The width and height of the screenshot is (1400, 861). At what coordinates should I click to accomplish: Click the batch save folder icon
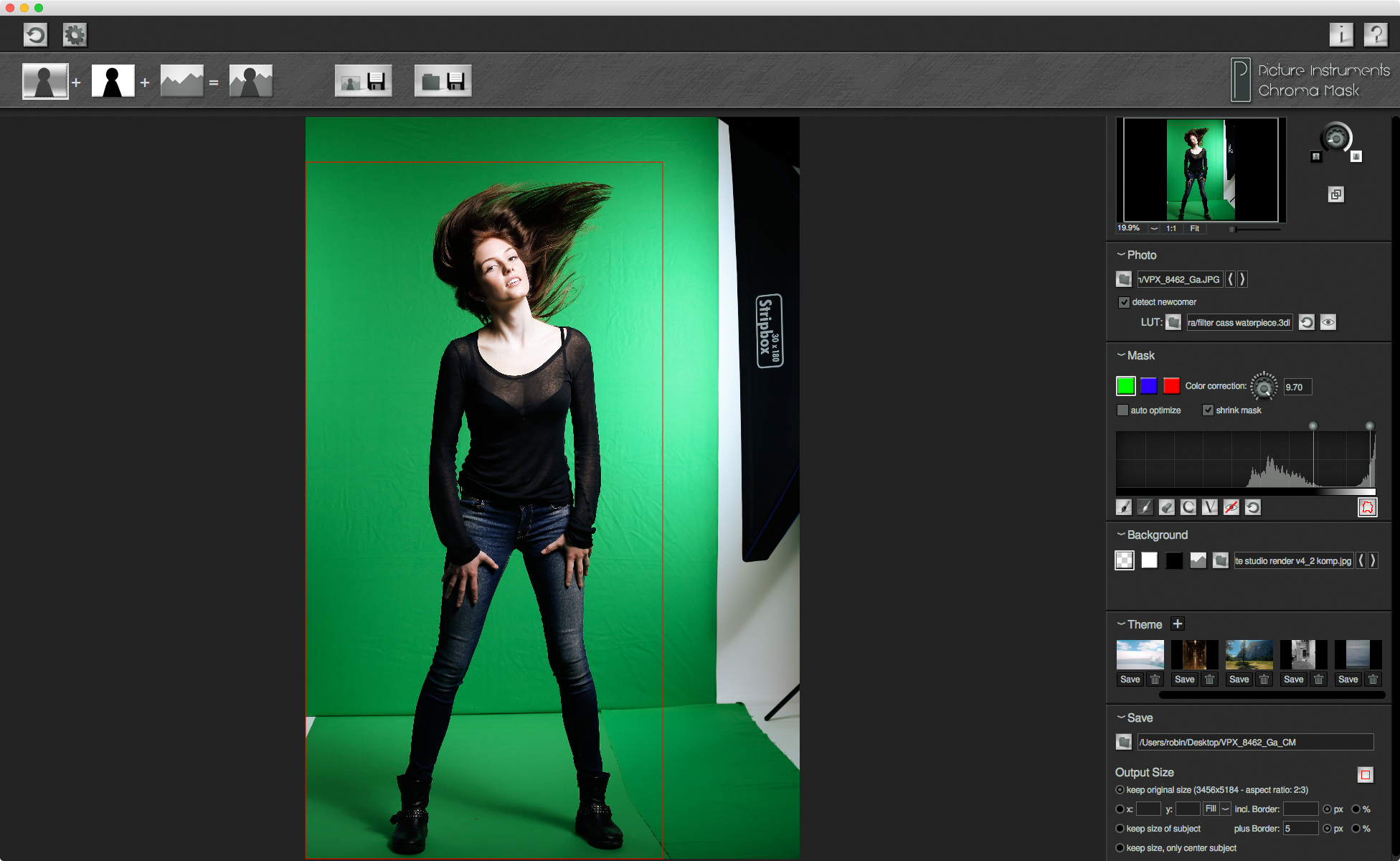[x=443, y=81]
